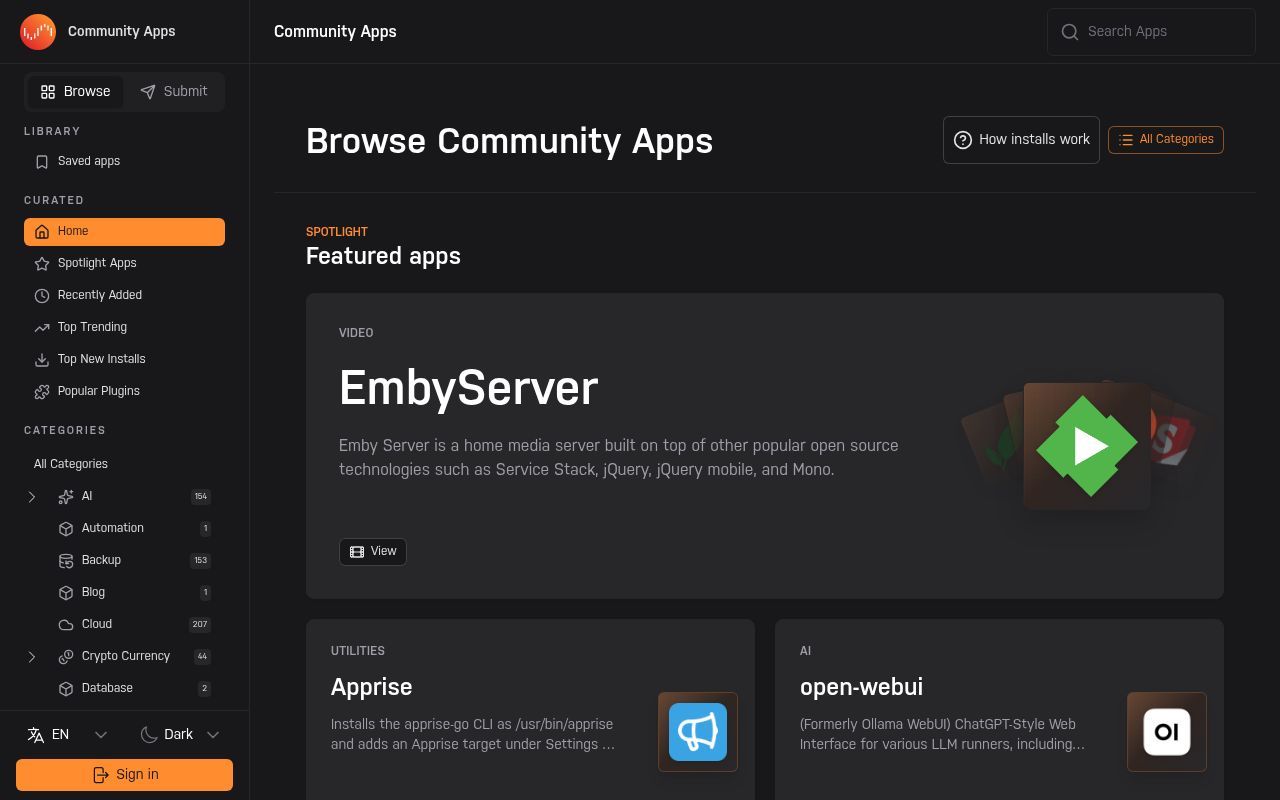Open the Dark theme dropdown
This screenshot has width=1280, height=800.
pyautogui.click(x=180, y=735)
